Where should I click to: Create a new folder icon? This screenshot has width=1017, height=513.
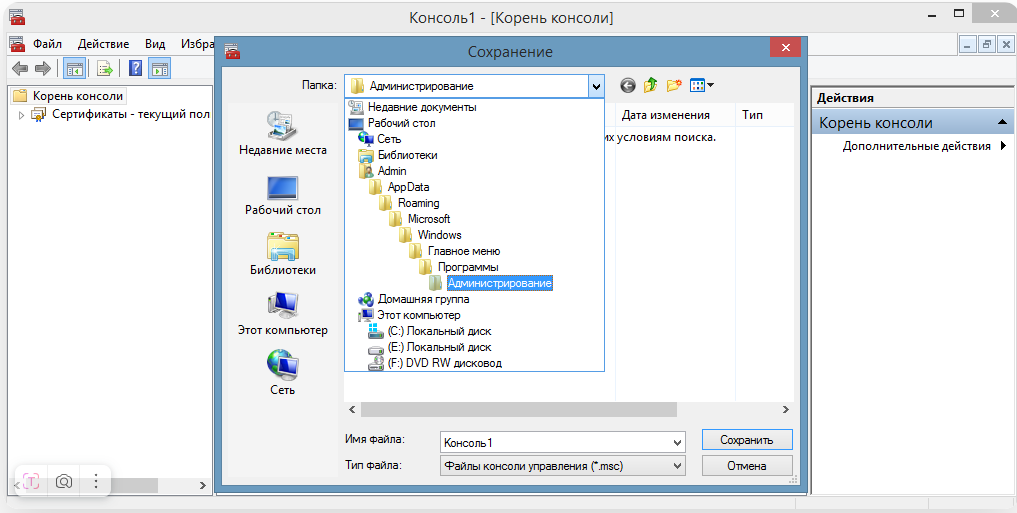[x=674, y=86]
